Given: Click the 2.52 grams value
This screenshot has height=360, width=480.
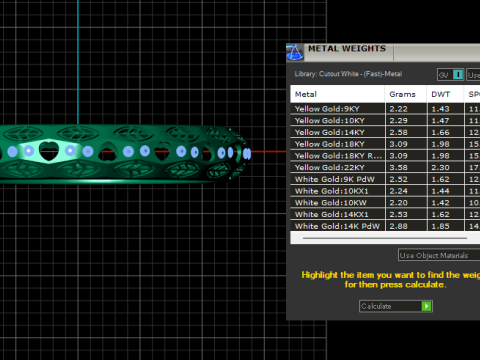Looking at the screenshot, I should tap(398, 179).
